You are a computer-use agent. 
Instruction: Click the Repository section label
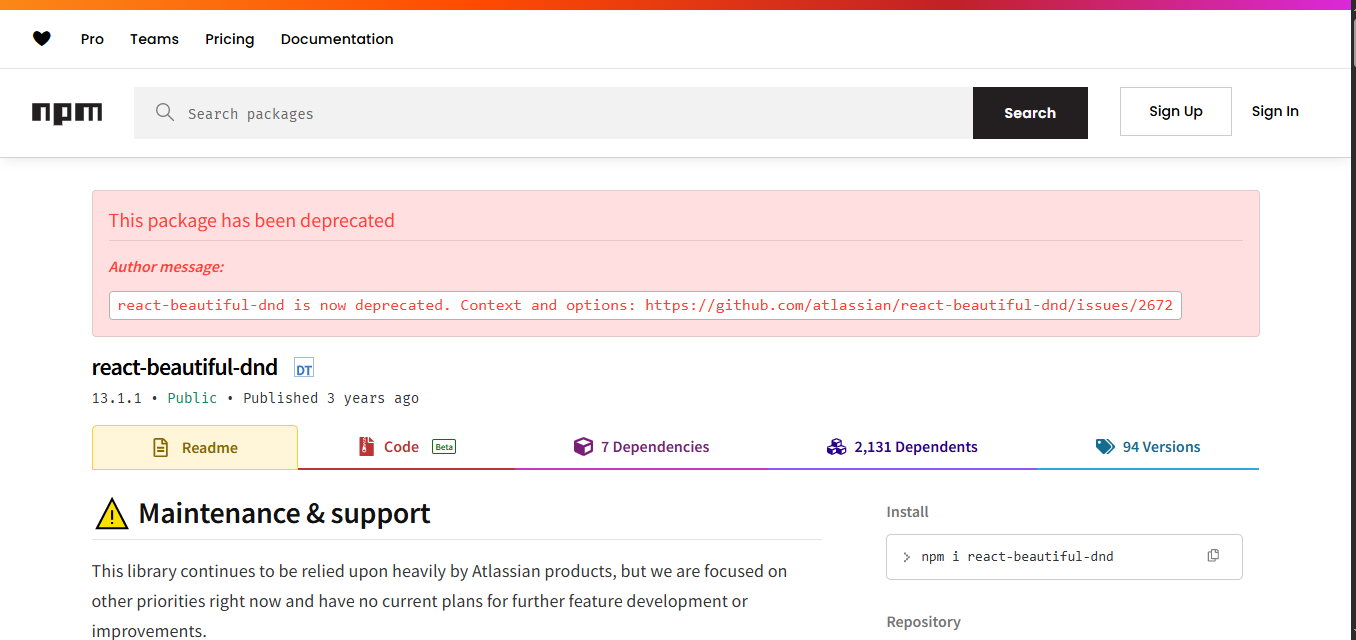click(923, 622)
